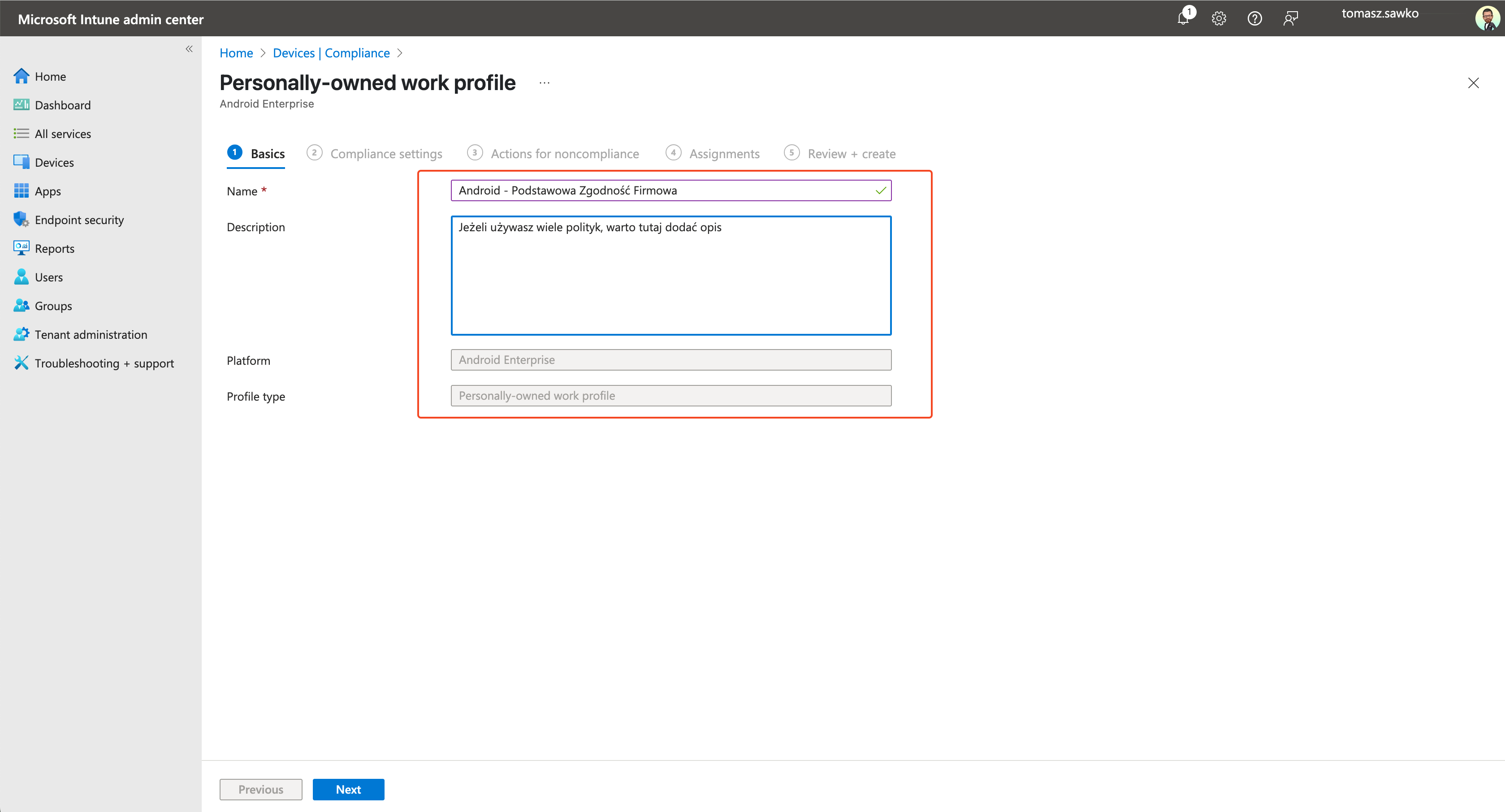Close the Personally-owned work profile pane
This screenshot has width=1505, height=812.
pyautogui.click(x=1473, y=83)
